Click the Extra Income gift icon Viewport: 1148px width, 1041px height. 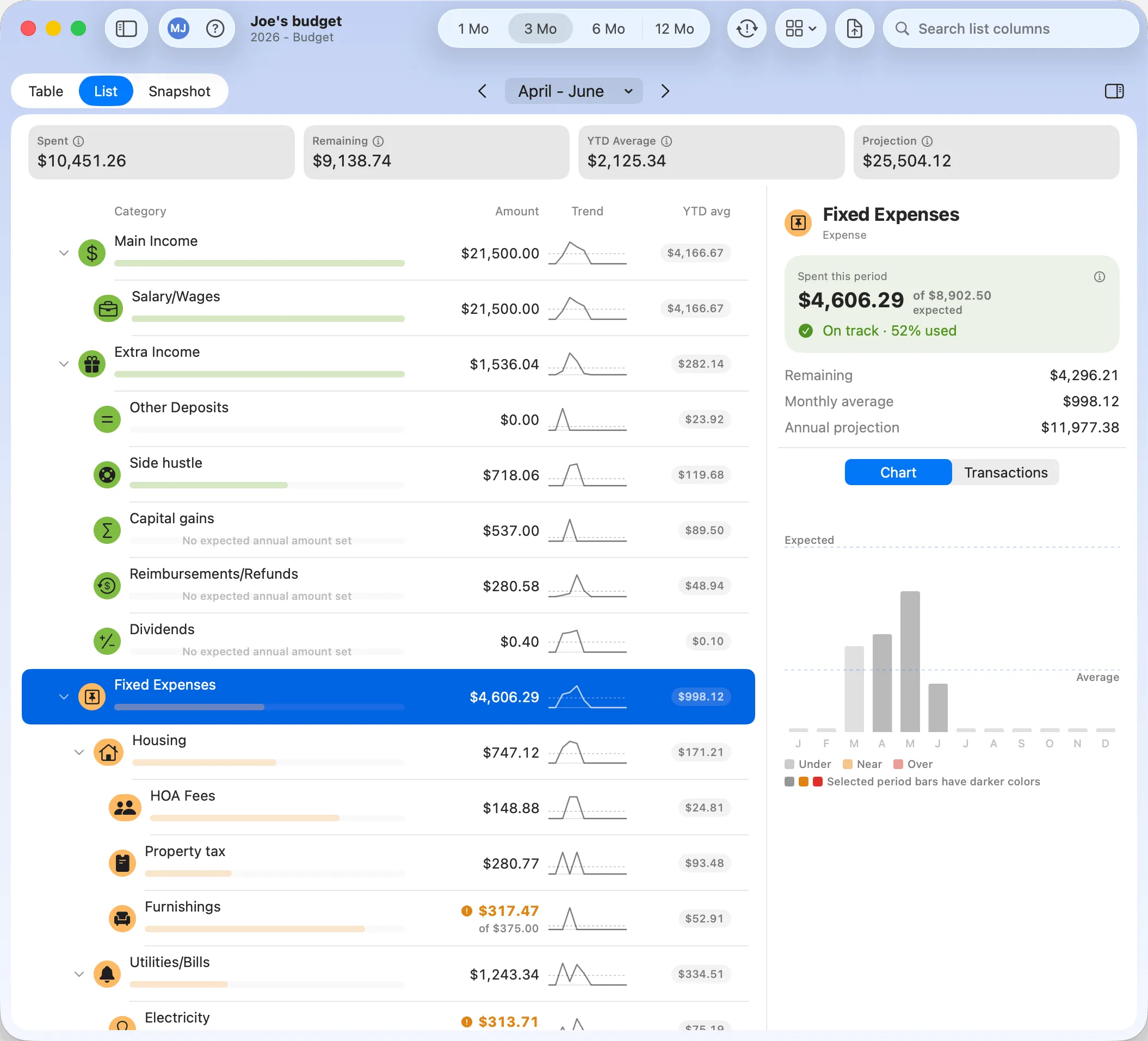(x=92, y=364)
